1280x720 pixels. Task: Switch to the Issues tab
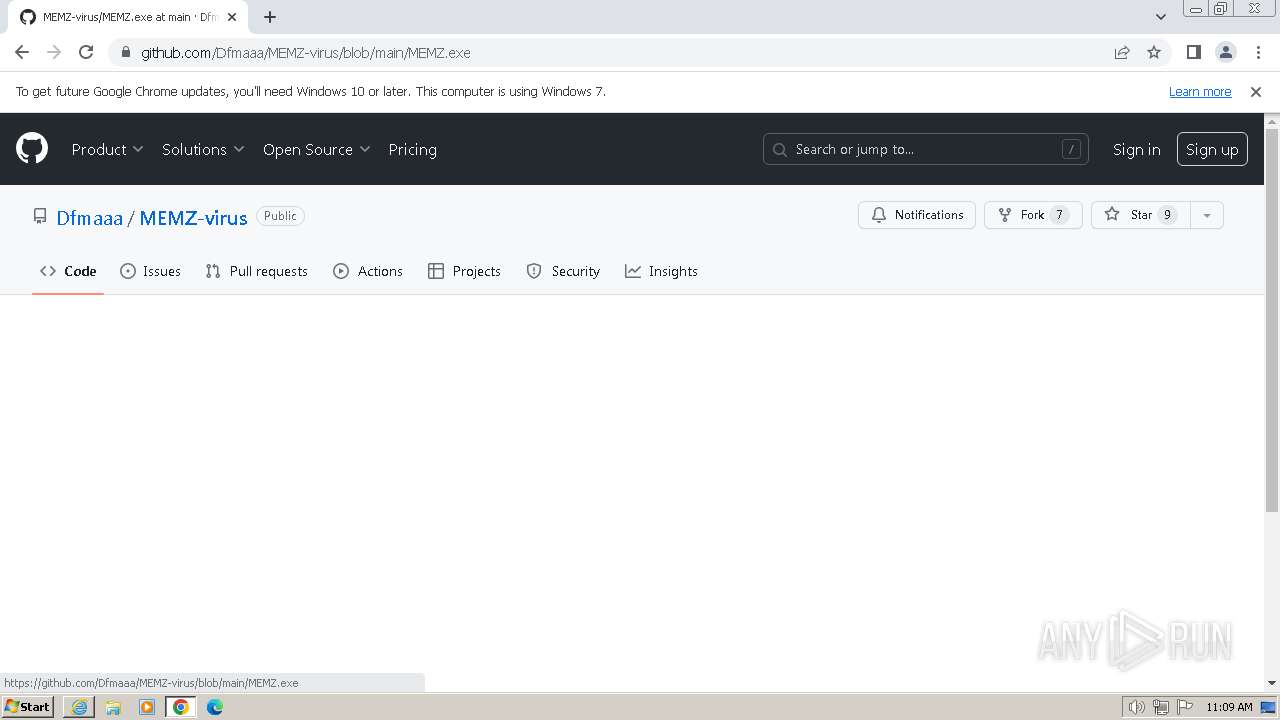[x=150, y=271]
